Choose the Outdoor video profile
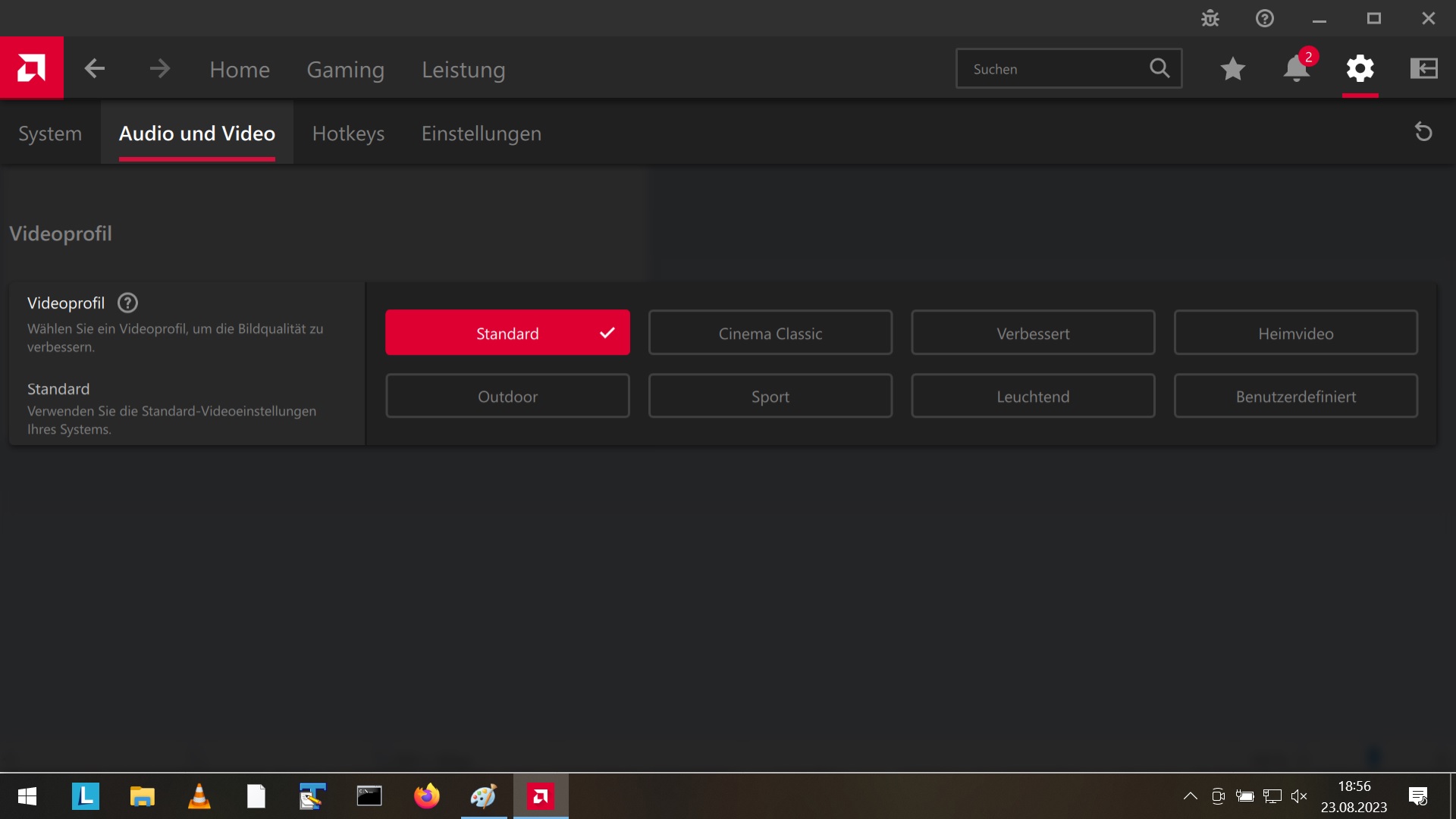1456x819 pixels. [x=507, y=396]
